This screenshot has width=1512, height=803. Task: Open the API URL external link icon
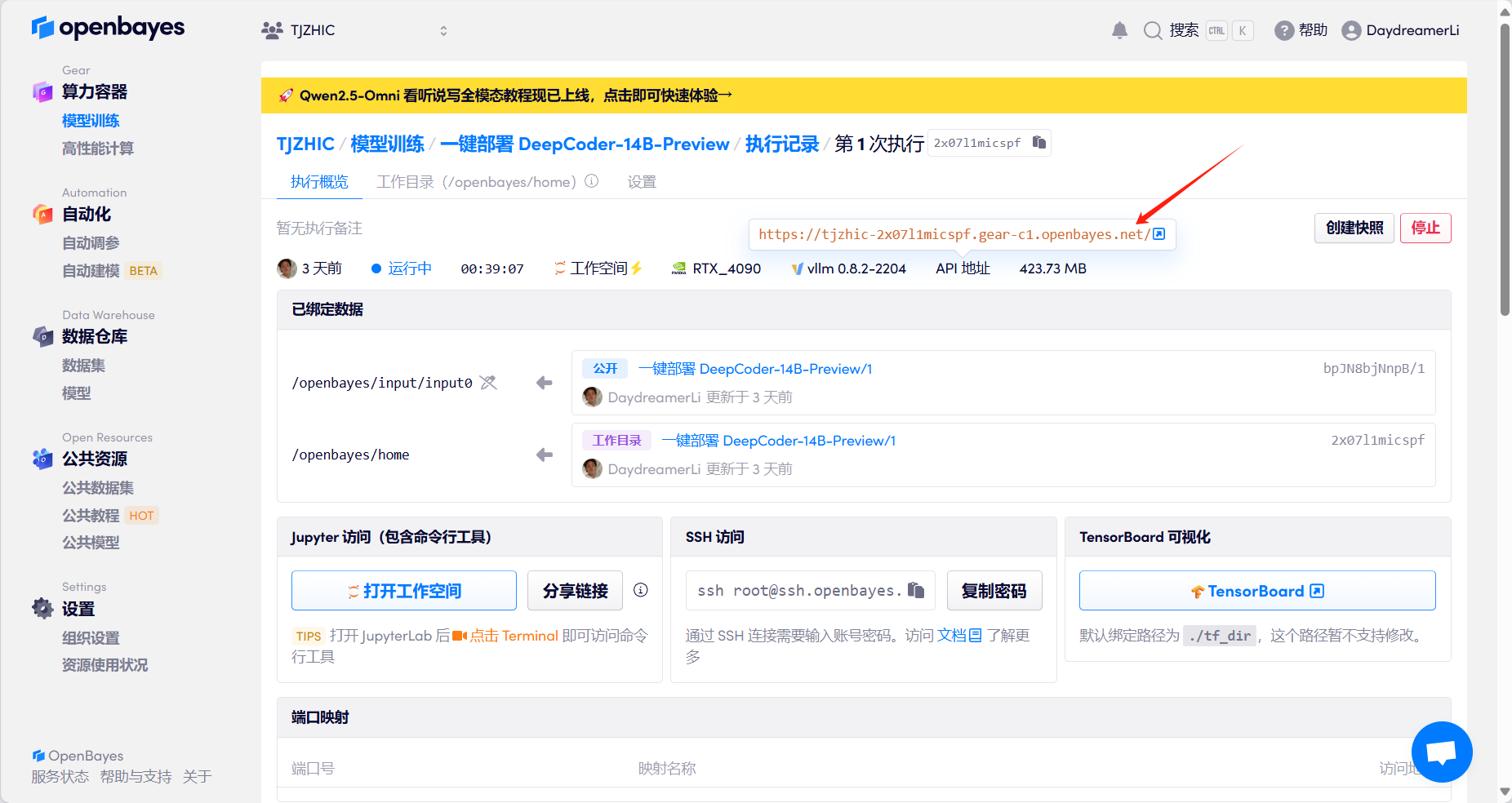coord(1158,234)
